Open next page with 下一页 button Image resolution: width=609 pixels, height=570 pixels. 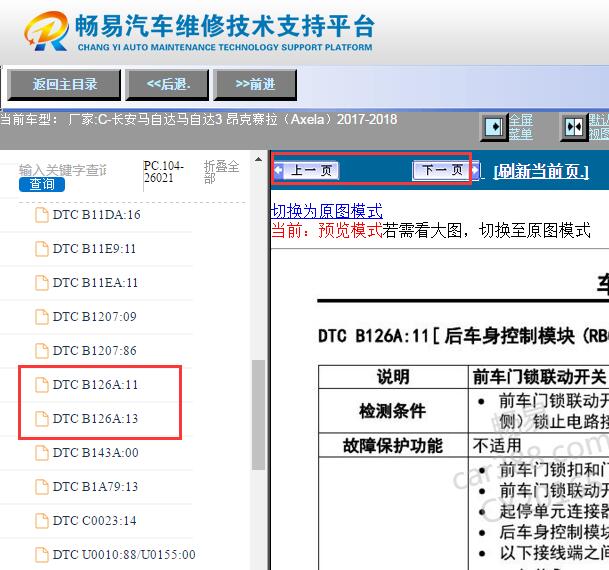pos(445,170)
